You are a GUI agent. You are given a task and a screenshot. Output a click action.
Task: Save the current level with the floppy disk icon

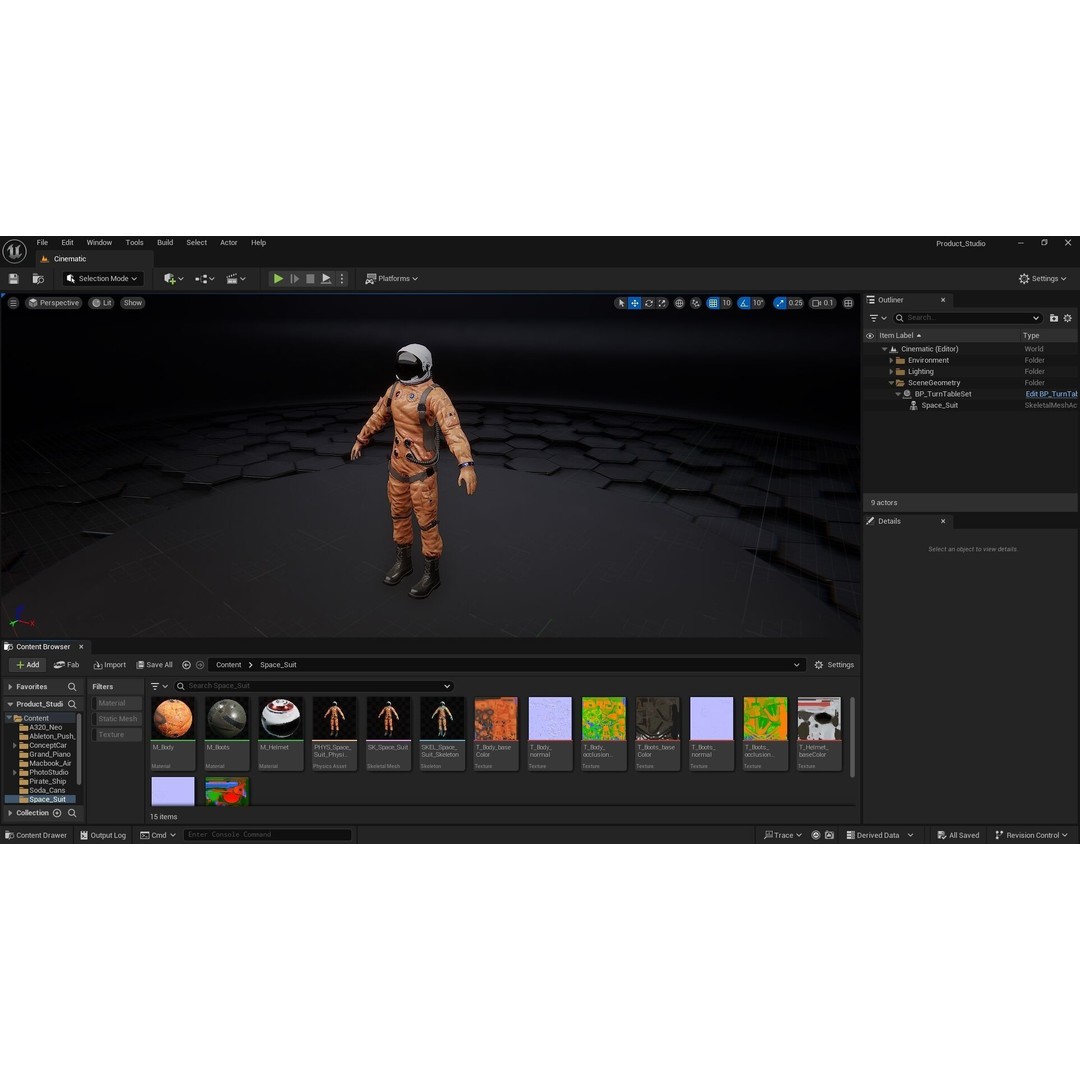[x=13, y=278]
